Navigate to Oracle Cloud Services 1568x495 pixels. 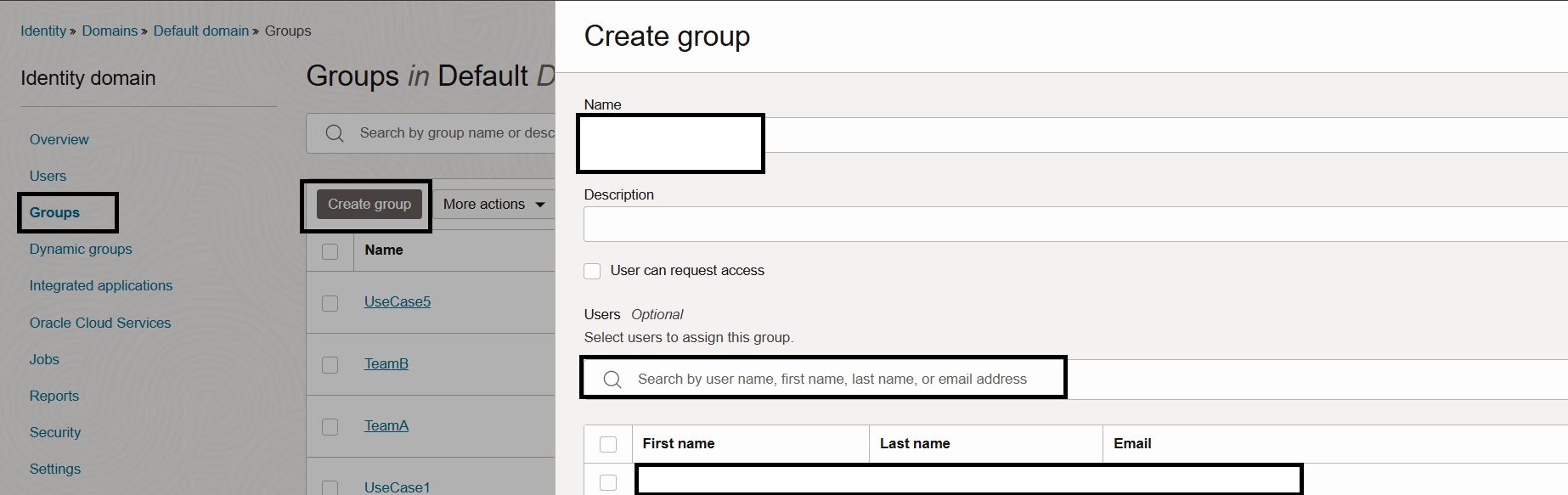click(x=100, y=323)
